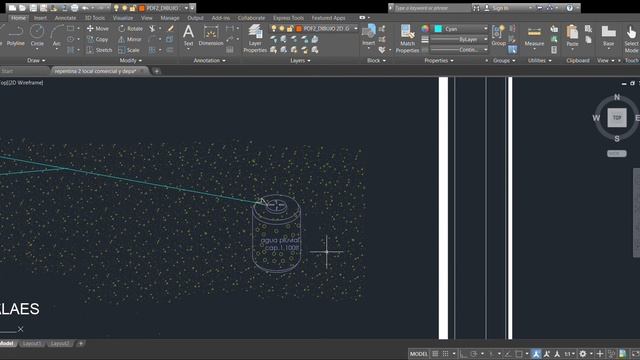This screenshot has height=360, width=640.
Task: Expand the Modify panel
Action: (x=131, y=60)
